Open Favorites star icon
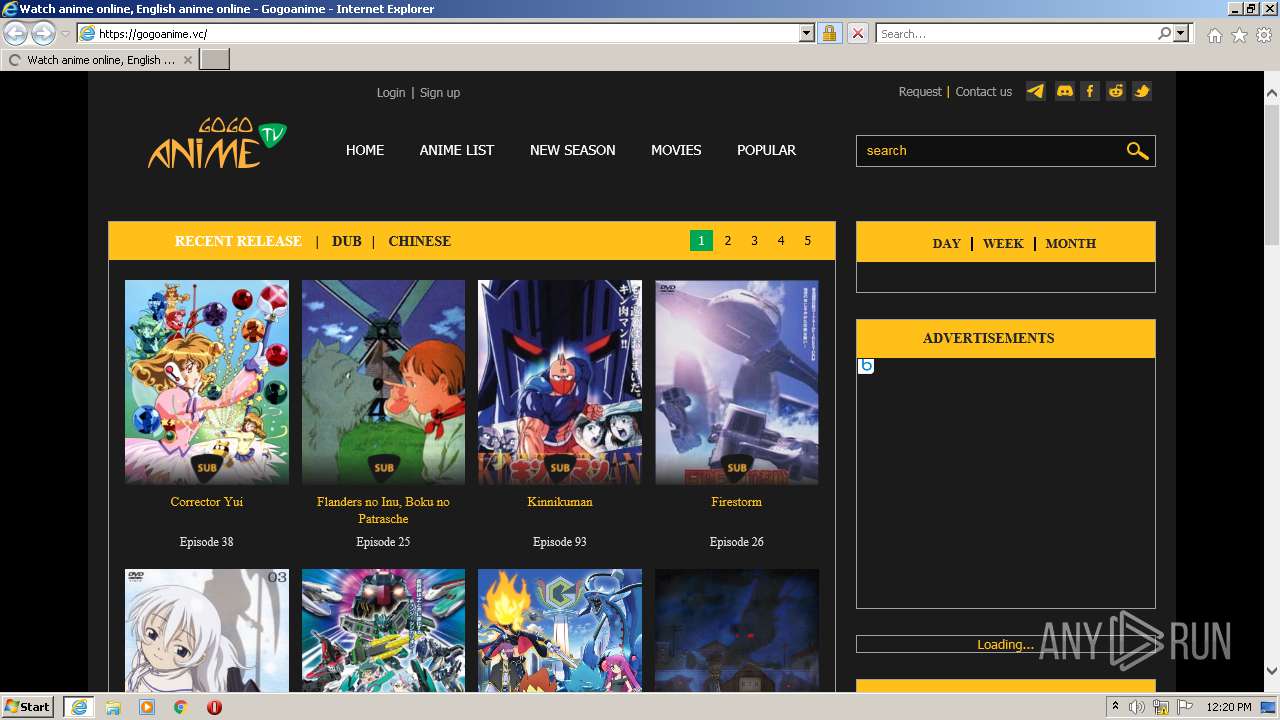1280x720 pixels. pyautogui.click(x=1239, y=35)
